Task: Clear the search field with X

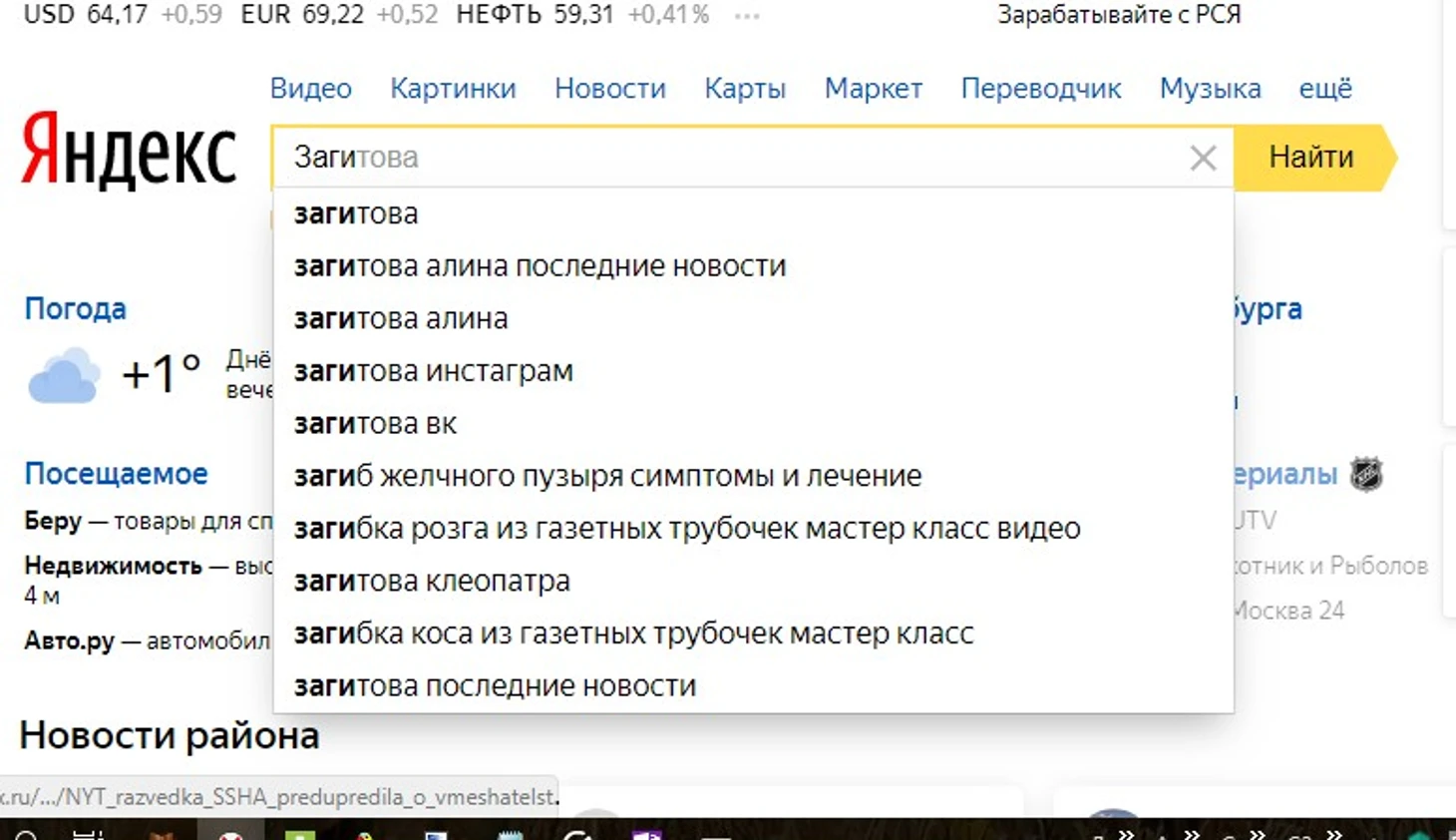Action: pyautogui.click(x=1203, y=158)
